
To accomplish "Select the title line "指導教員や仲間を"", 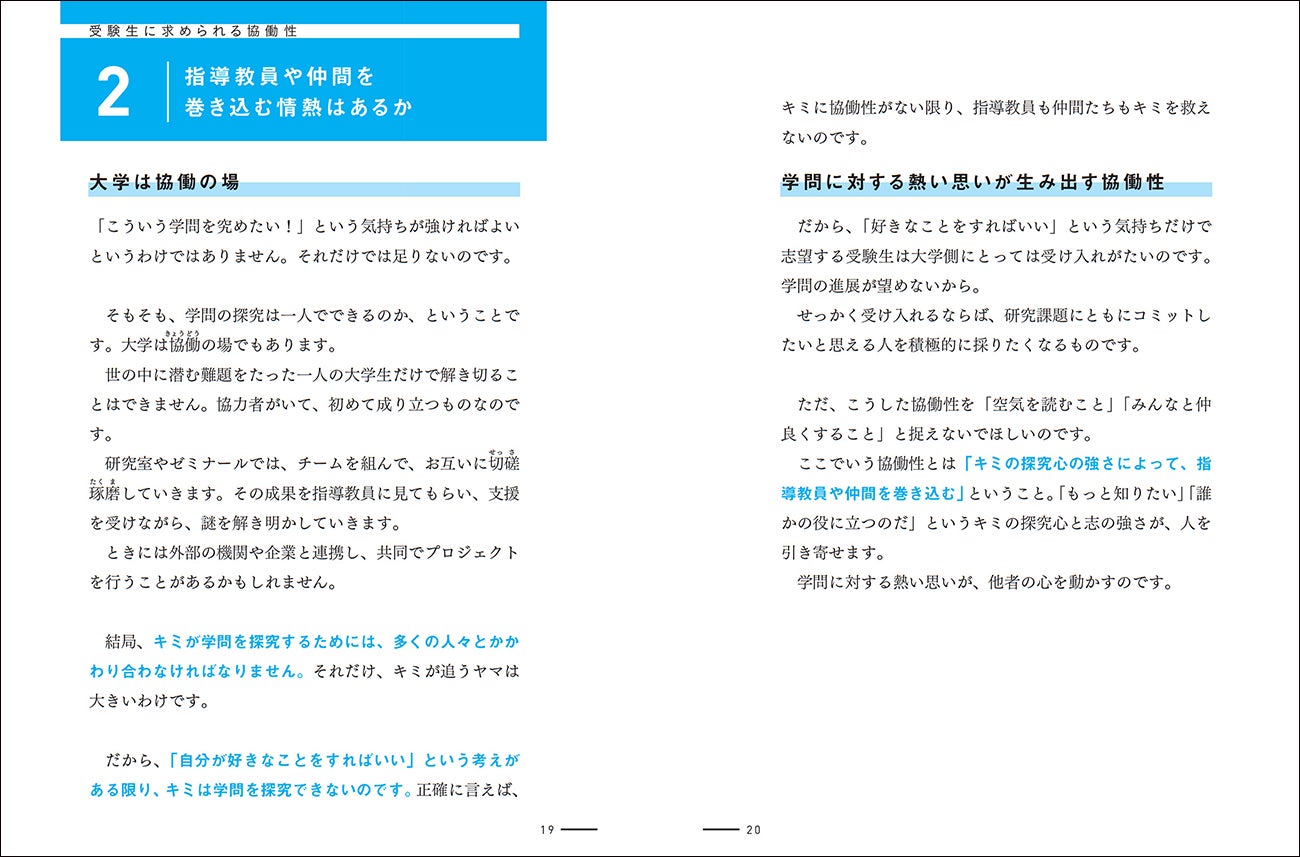I will (x=280, y=76).
